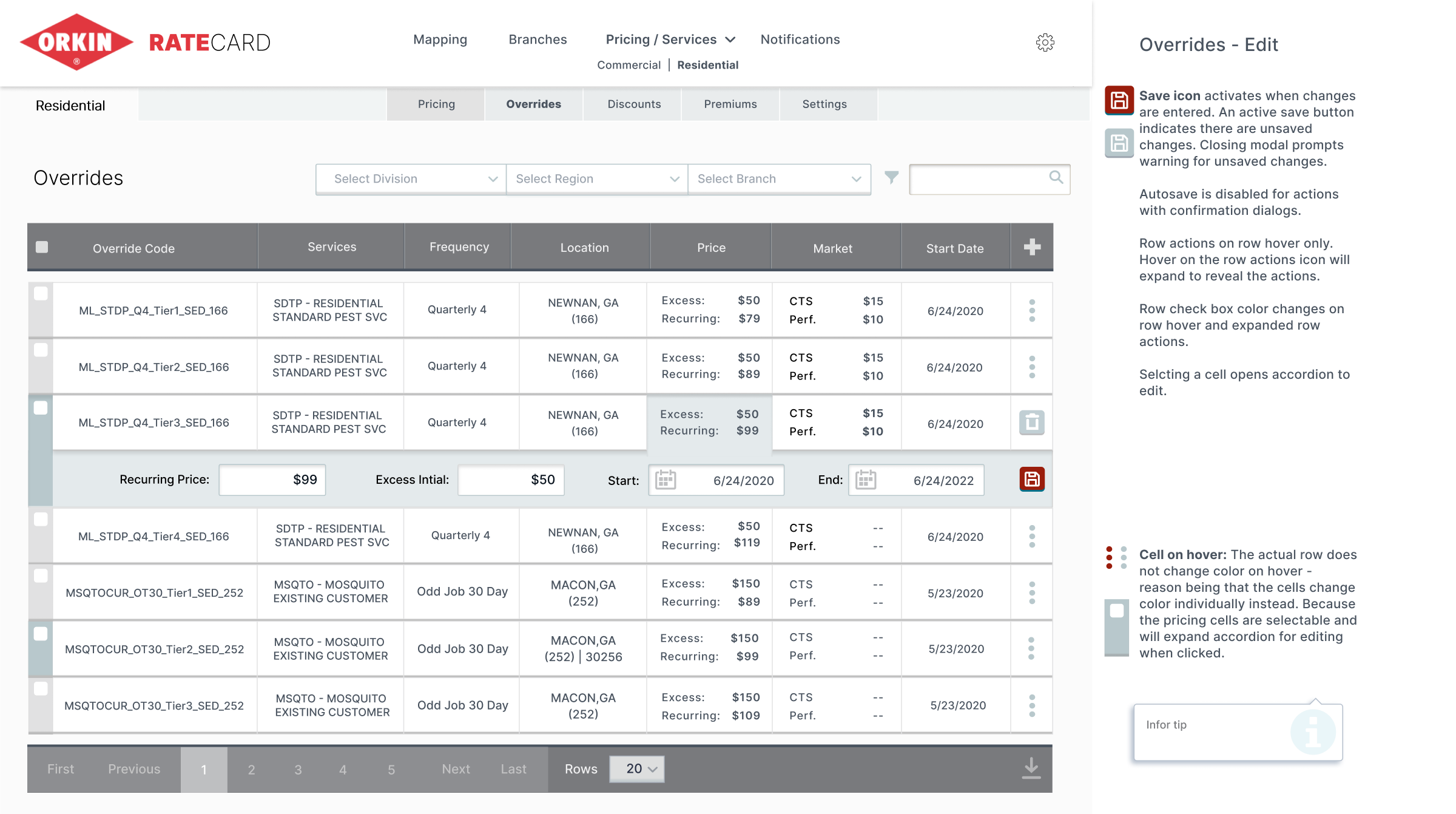Switch to the Discounts tab
The height and width of the screenshot is (814, 1456).
coord(634,104)
